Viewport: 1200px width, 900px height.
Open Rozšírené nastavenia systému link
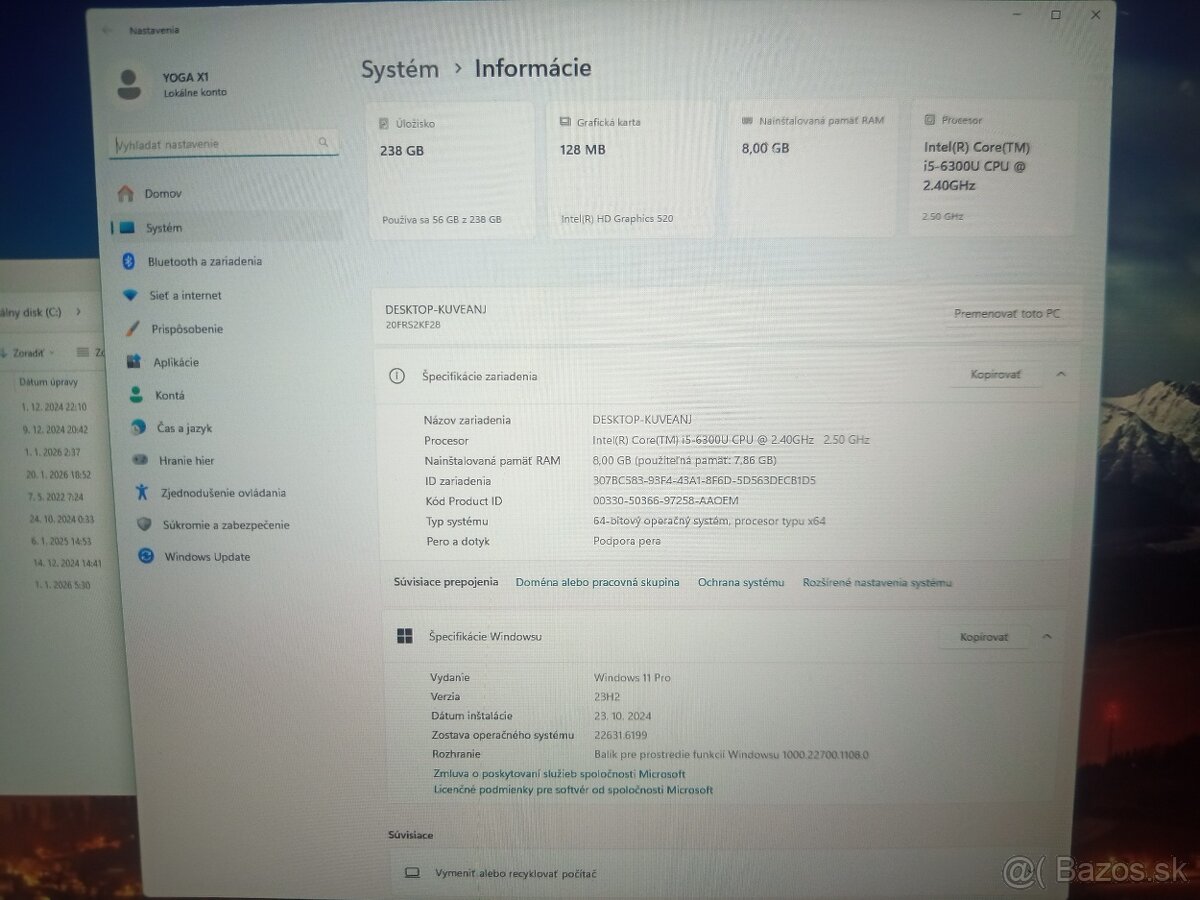click(877, 581)
